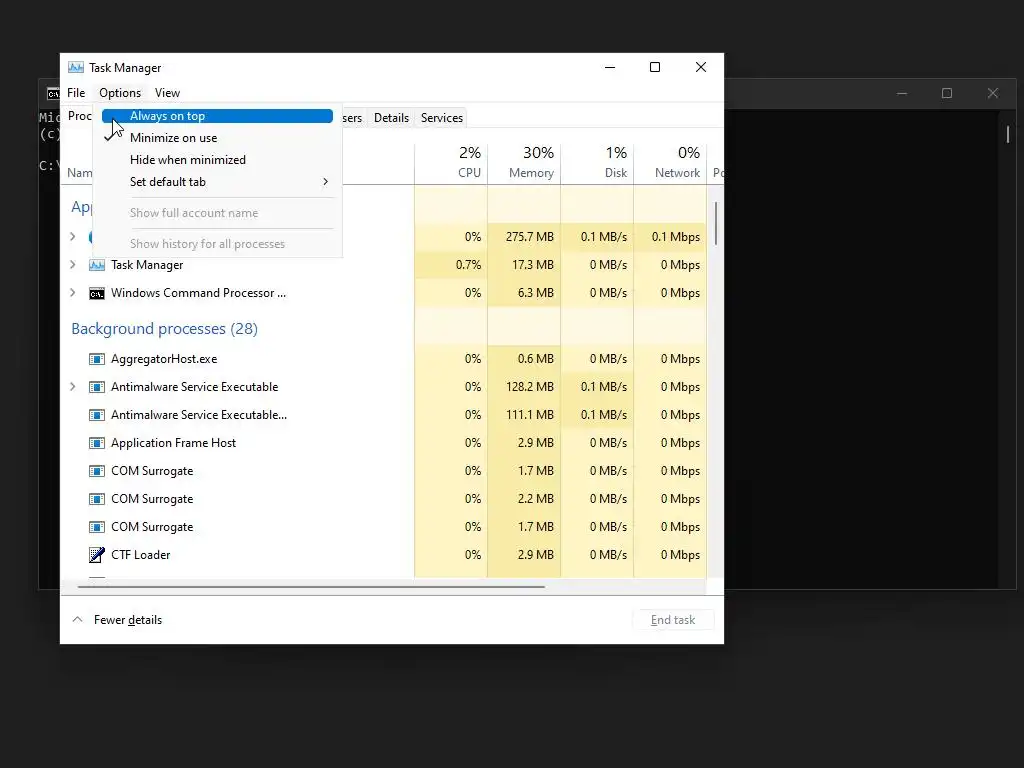
Task: Minimize the Command Prompt window behind
Action: (x=902, y=93)
